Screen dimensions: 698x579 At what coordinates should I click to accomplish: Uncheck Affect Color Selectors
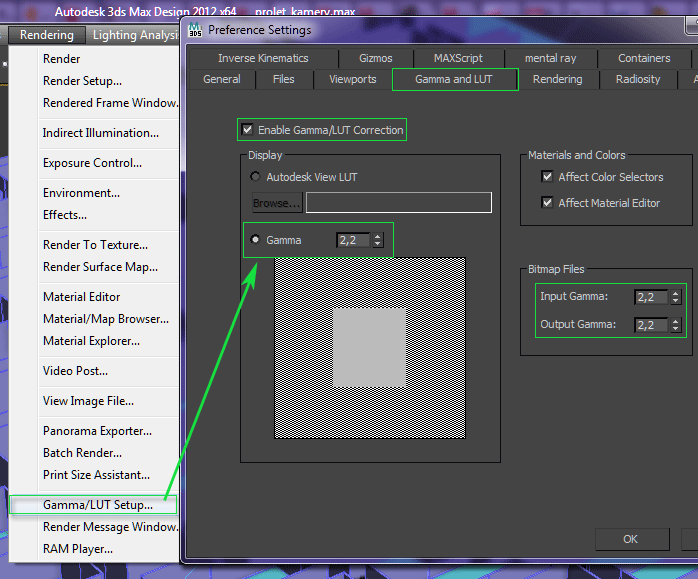[547, 176]
